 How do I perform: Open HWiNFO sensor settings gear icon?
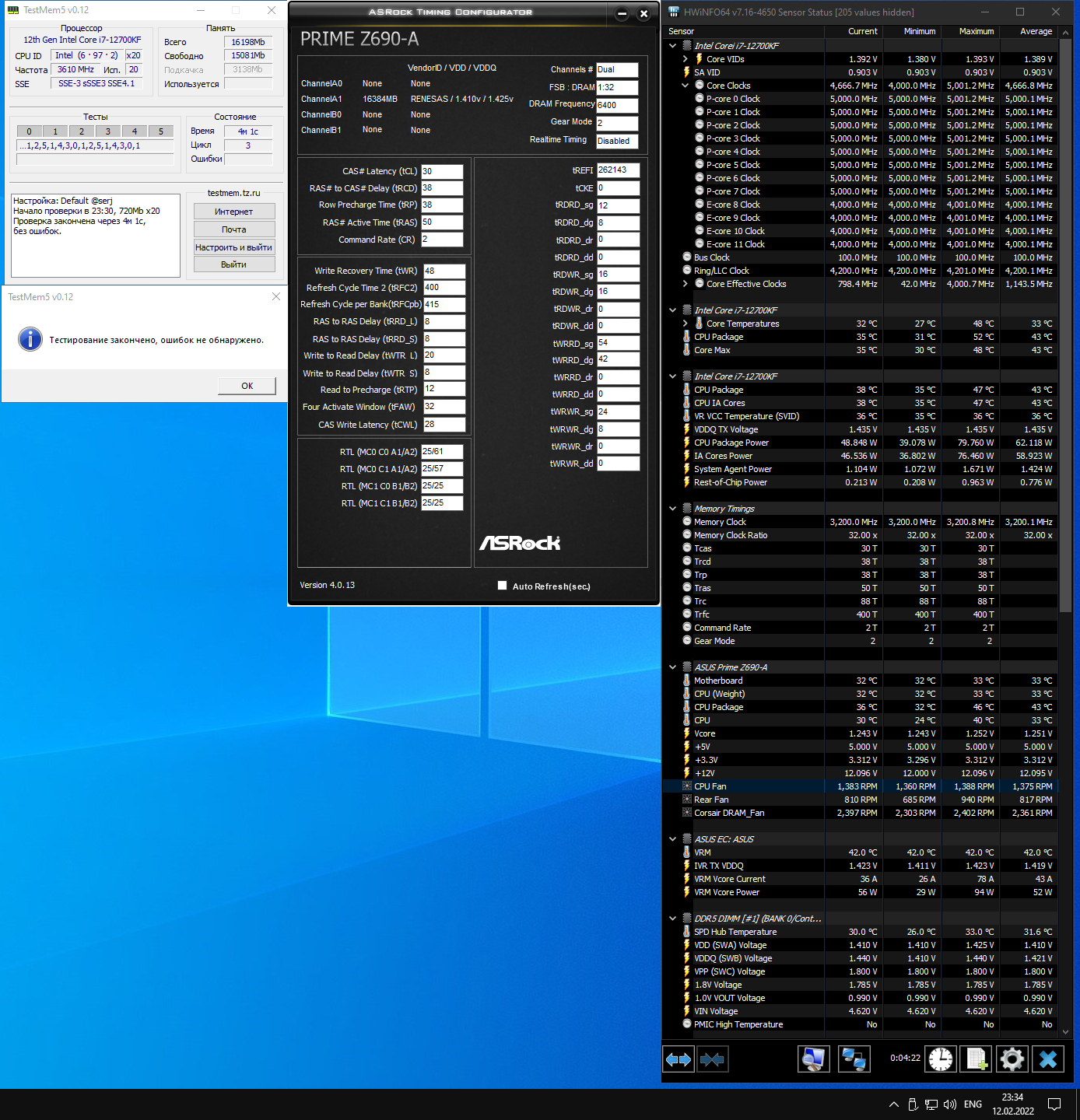(x=1012, y=1059)
